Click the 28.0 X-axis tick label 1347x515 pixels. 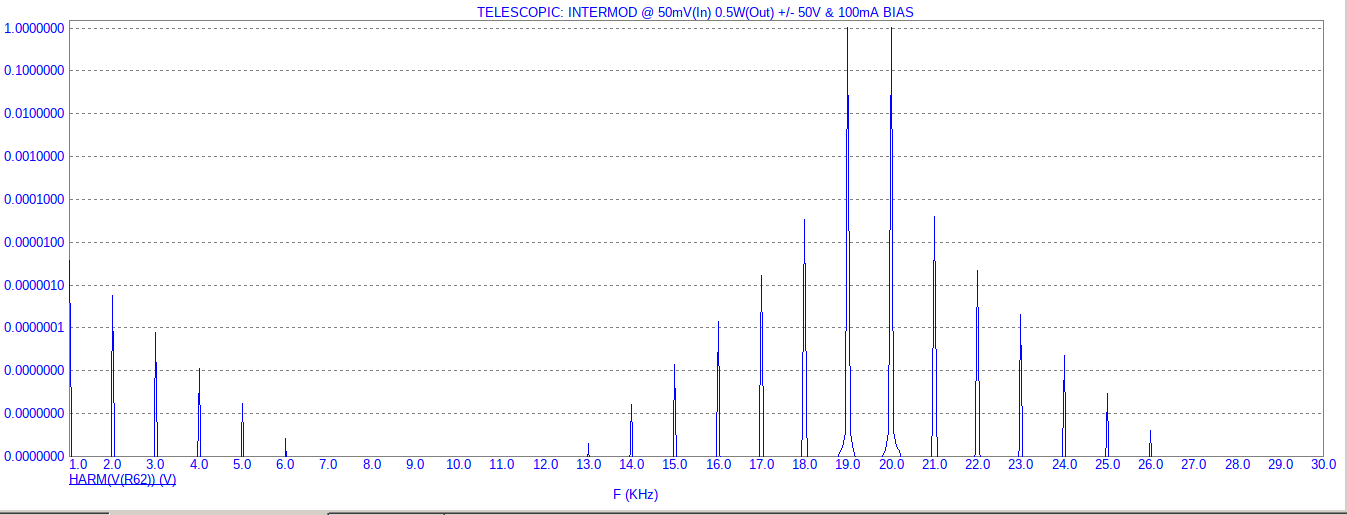tap(1238, 465)
